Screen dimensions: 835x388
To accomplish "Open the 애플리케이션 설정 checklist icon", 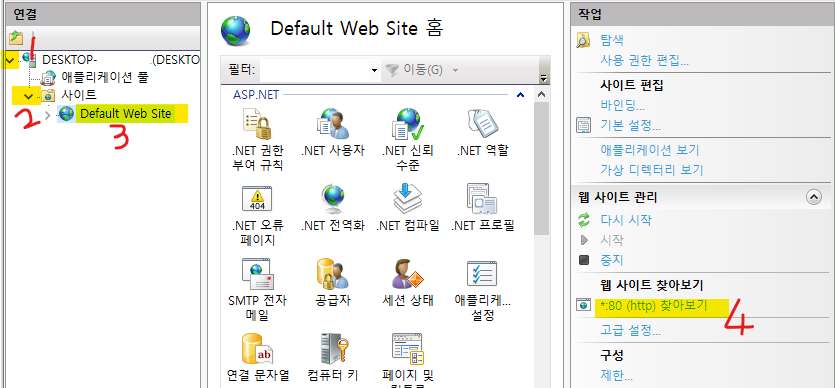I will [x=482, y=273].
